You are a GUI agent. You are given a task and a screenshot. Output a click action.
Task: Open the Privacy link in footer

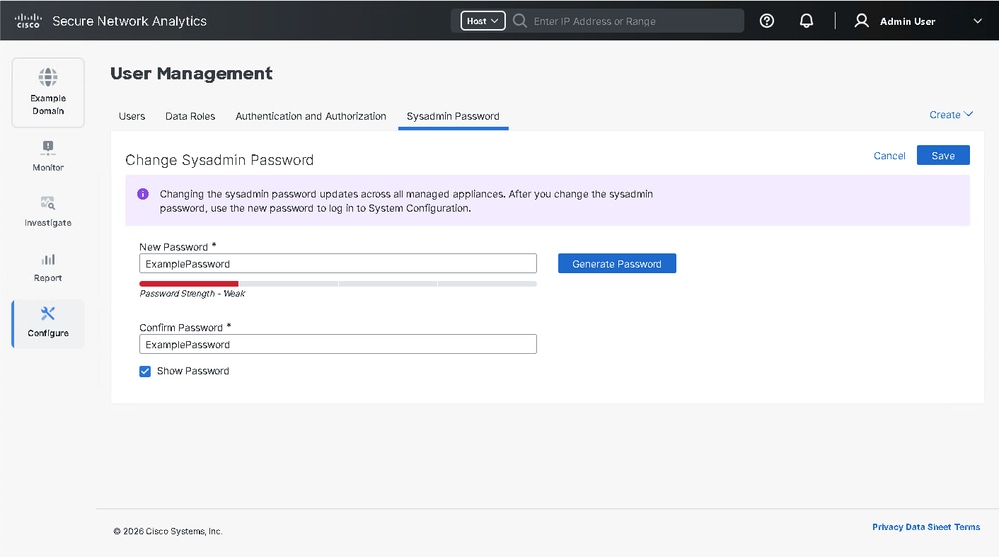click(888, 527)
